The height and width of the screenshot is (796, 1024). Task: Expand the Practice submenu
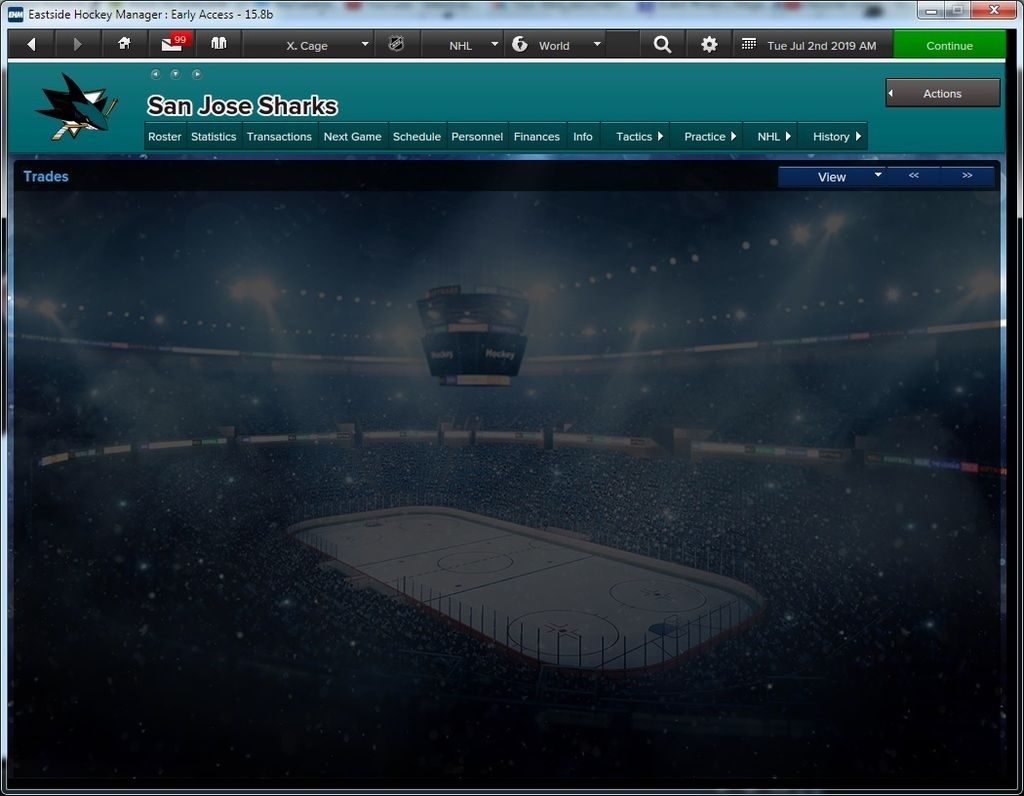pos(707,136)
